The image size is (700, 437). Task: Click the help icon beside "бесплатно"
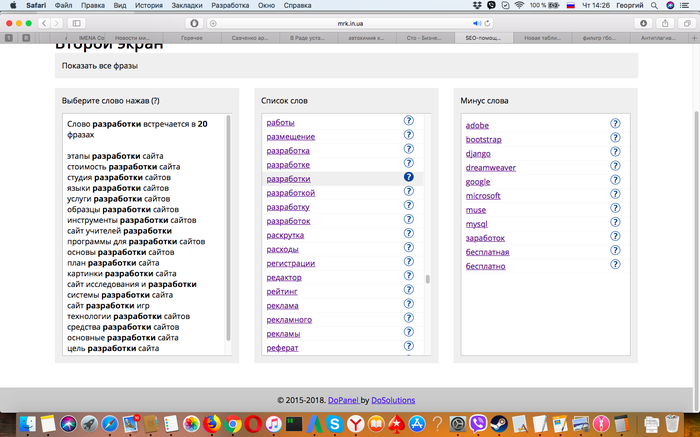coord(616,267)
